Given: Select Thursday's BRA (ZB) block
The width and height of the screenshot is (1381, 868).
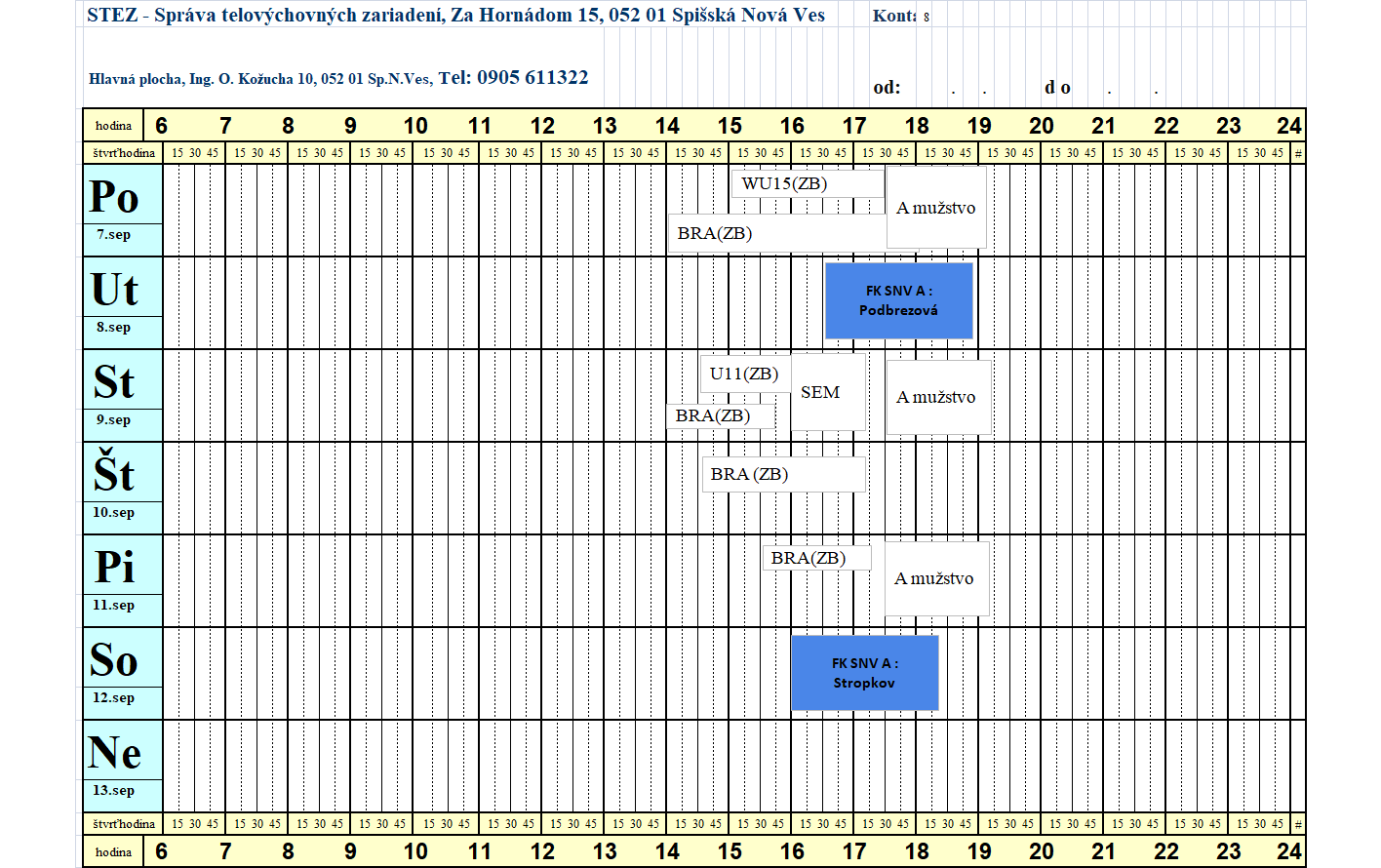Looking at the screenshot, I should point(783,474).
